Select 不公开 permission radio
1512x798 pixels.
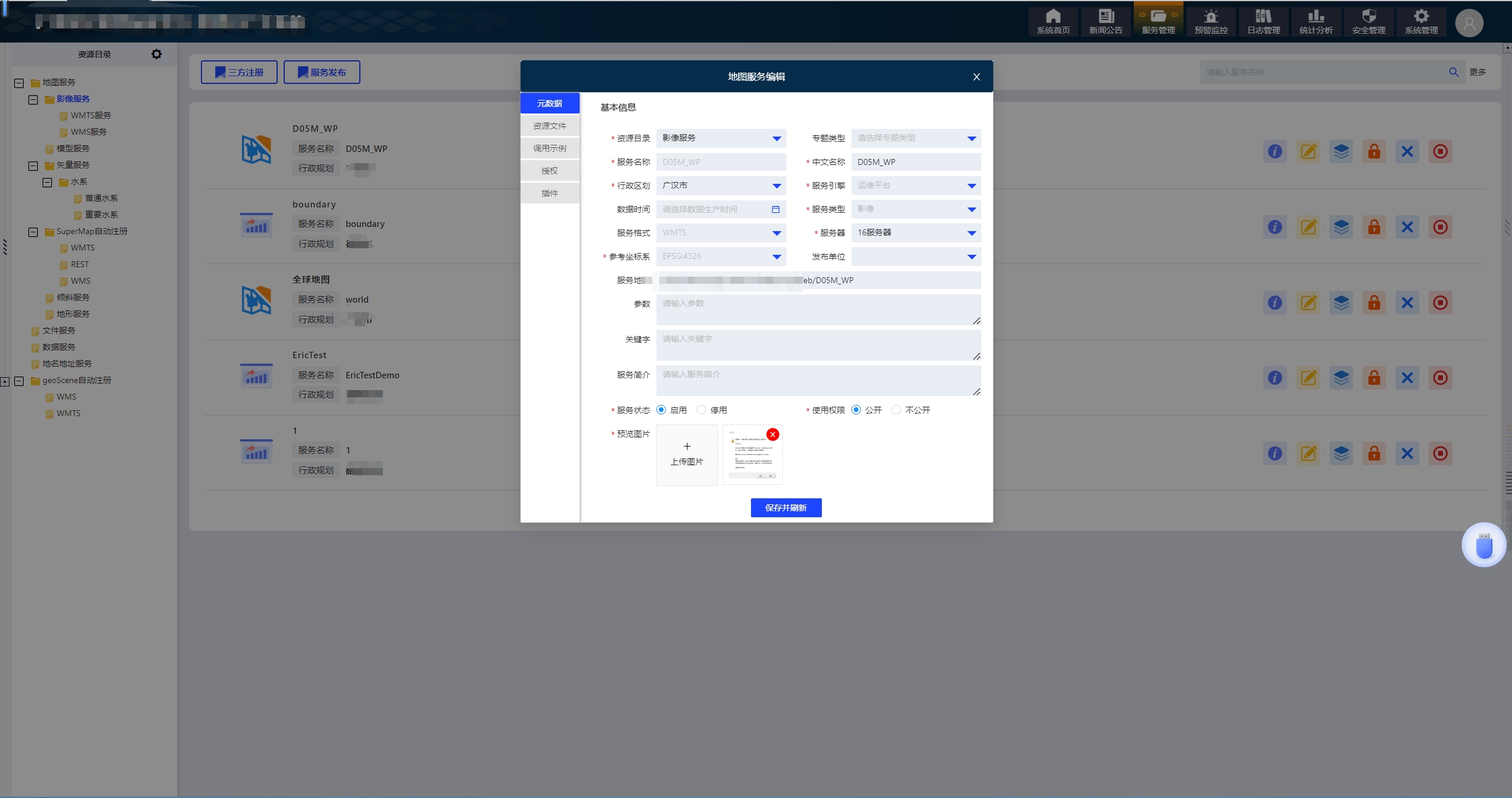pyautogui.click(x=896, y=410)
